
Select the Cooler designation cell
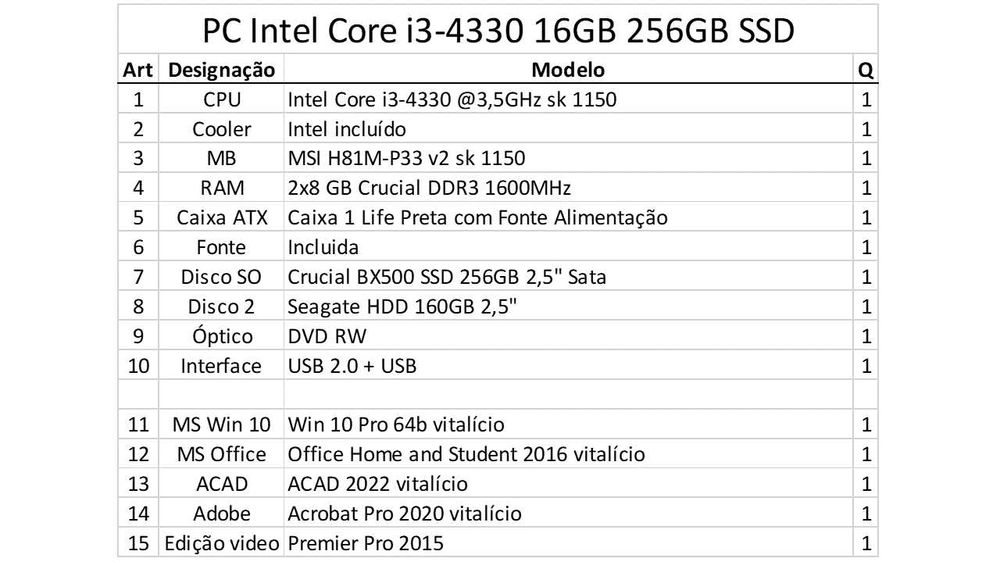tap(221, 129)
